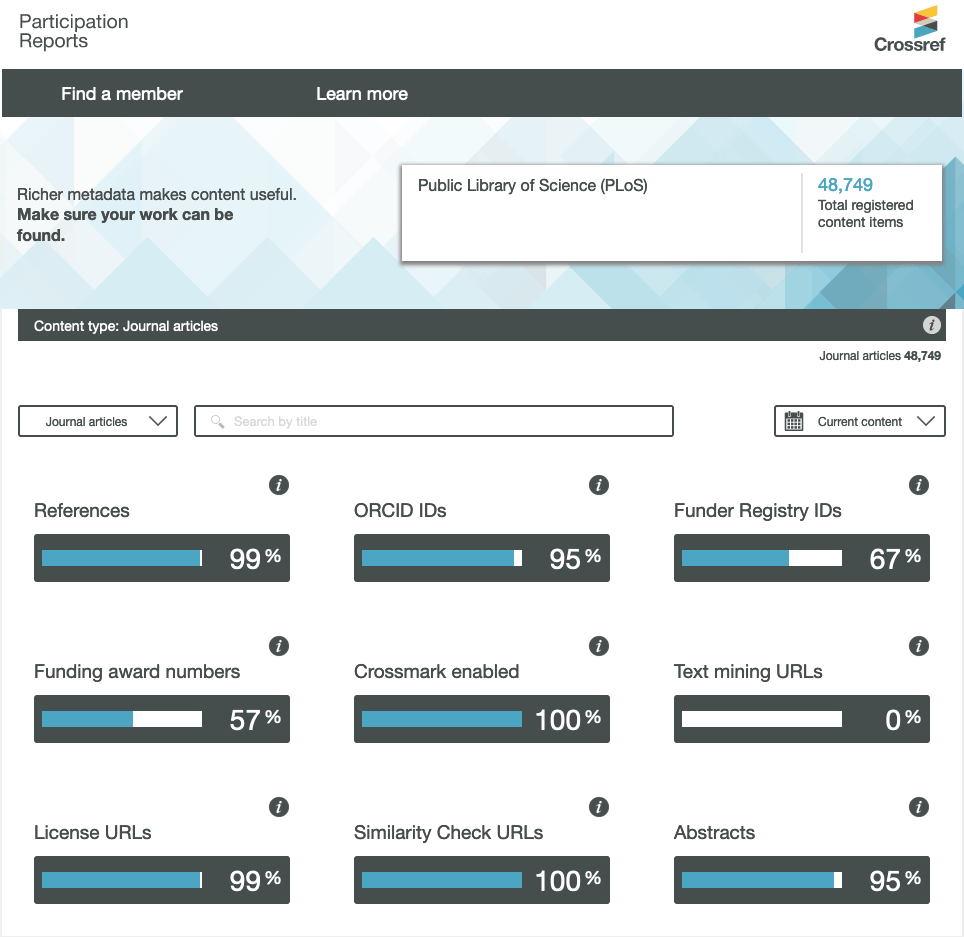Show info for References metric

pyautogui.click(x=279, y=485)
